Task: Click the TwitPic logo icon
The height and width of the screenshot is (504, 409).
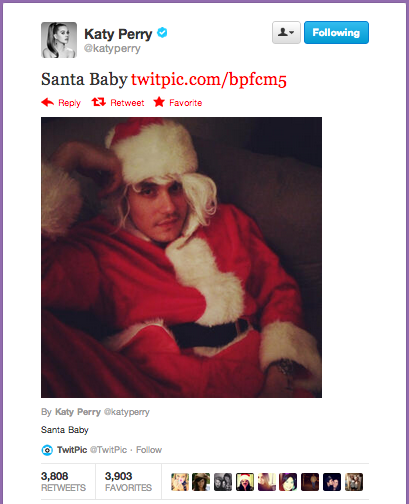Action: point(47,450)
